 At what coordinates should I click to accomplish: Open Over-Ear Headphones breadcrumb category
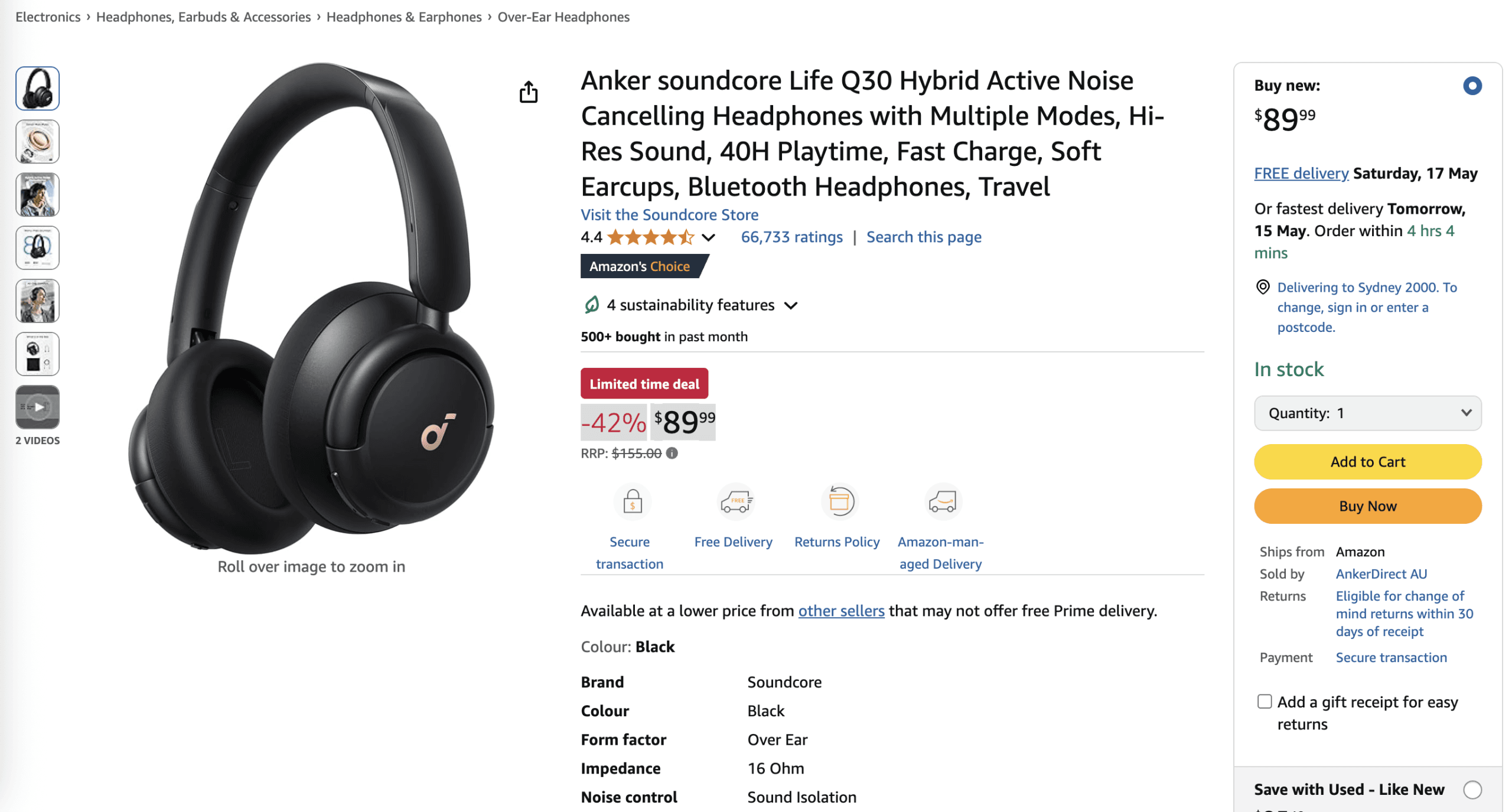(x=563, y=17)
